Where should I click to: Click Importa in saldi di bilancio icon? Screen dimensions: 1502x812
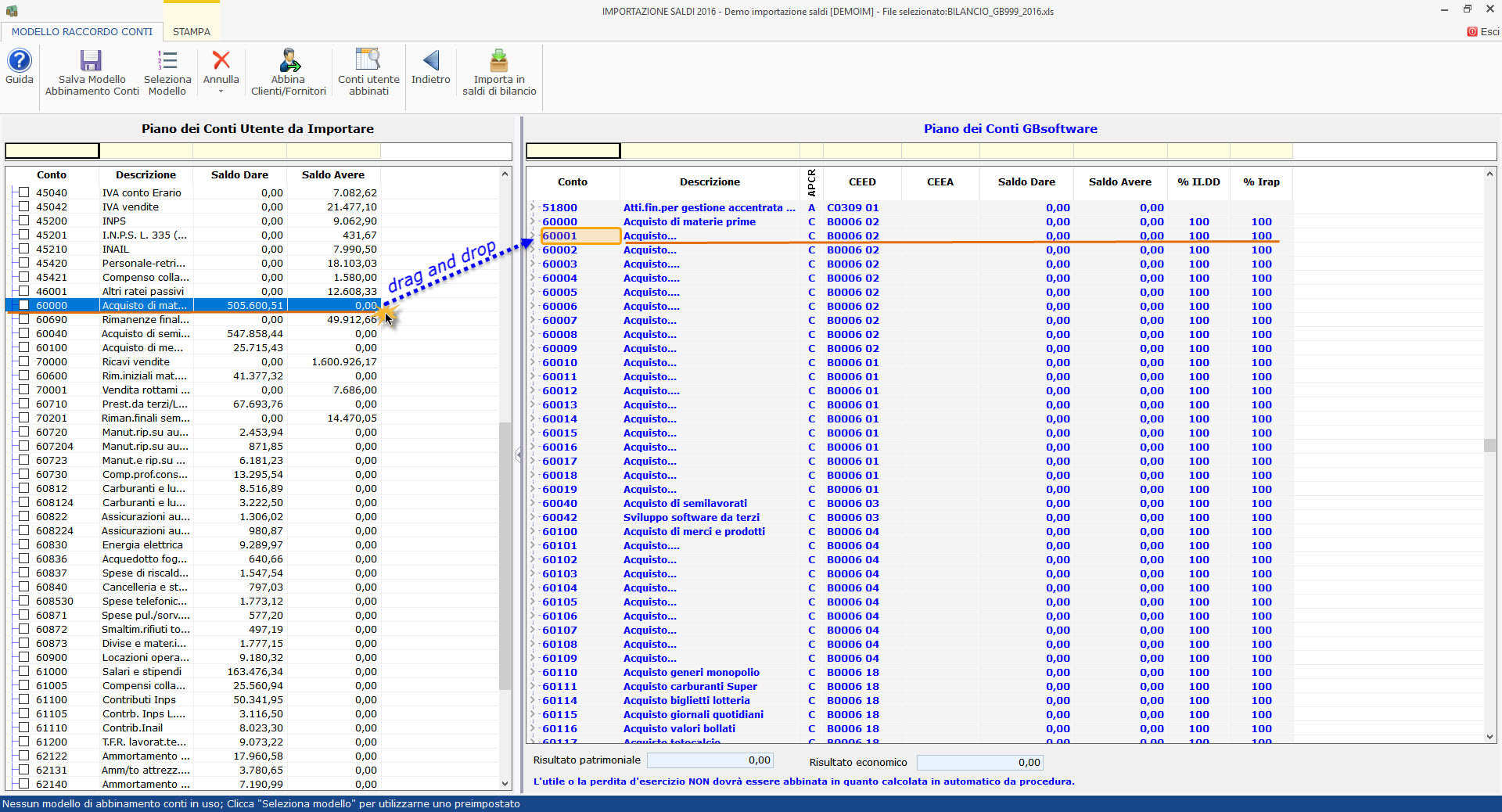point(499,61)
